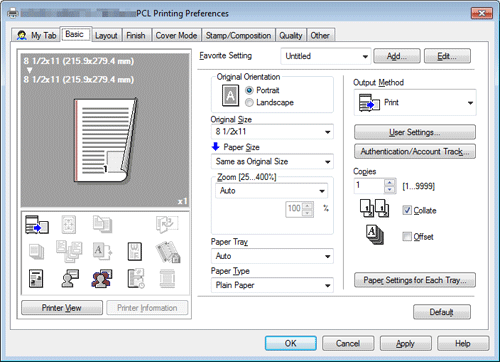
Task: Switch to the Layout tab
Action: [106, 35]
